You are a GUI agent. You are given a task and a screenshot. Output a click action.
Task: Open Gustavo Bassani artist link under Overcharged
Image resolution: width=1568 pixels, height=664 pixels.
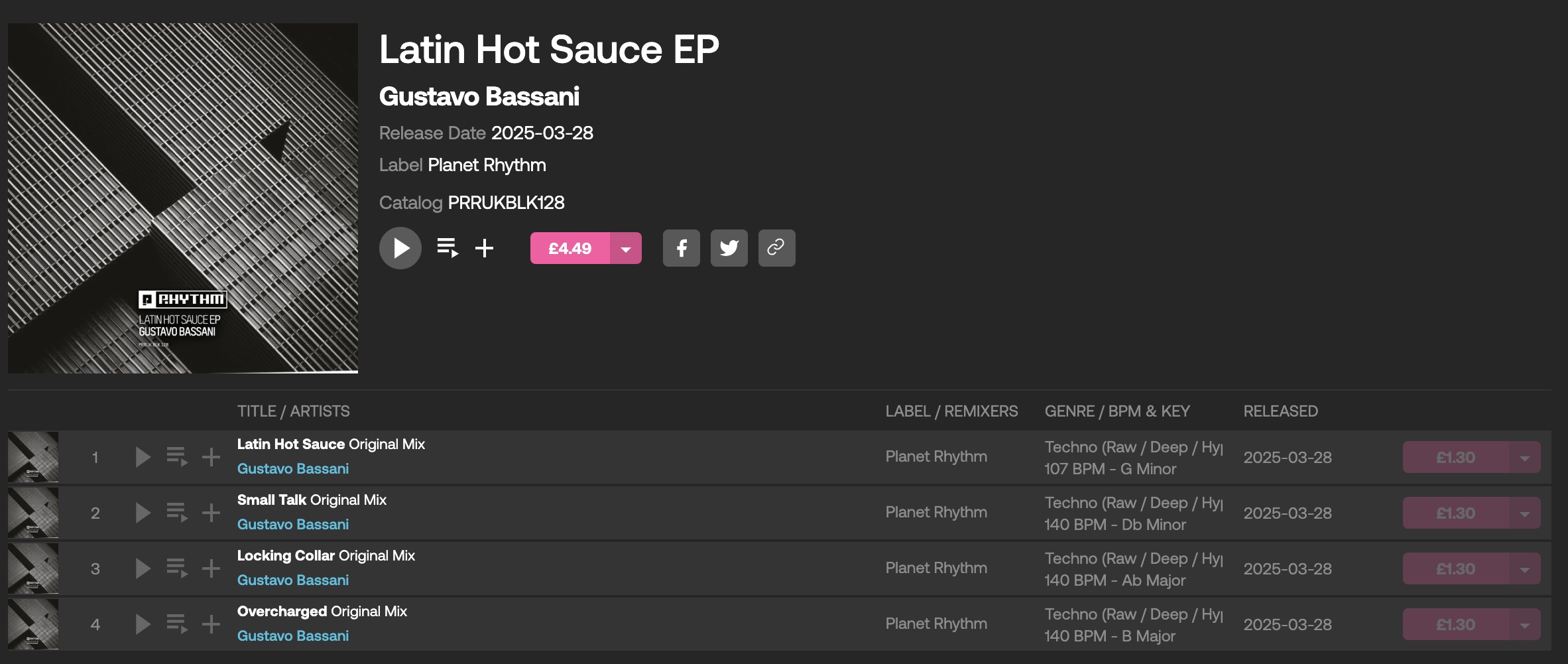(x=293, y=635)
